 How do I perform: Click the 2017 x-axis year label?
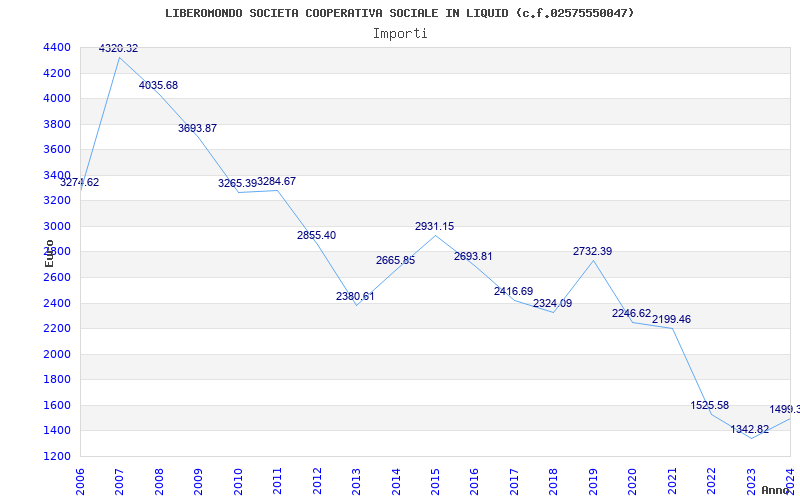pyautogui.click(x=514, y=481)
